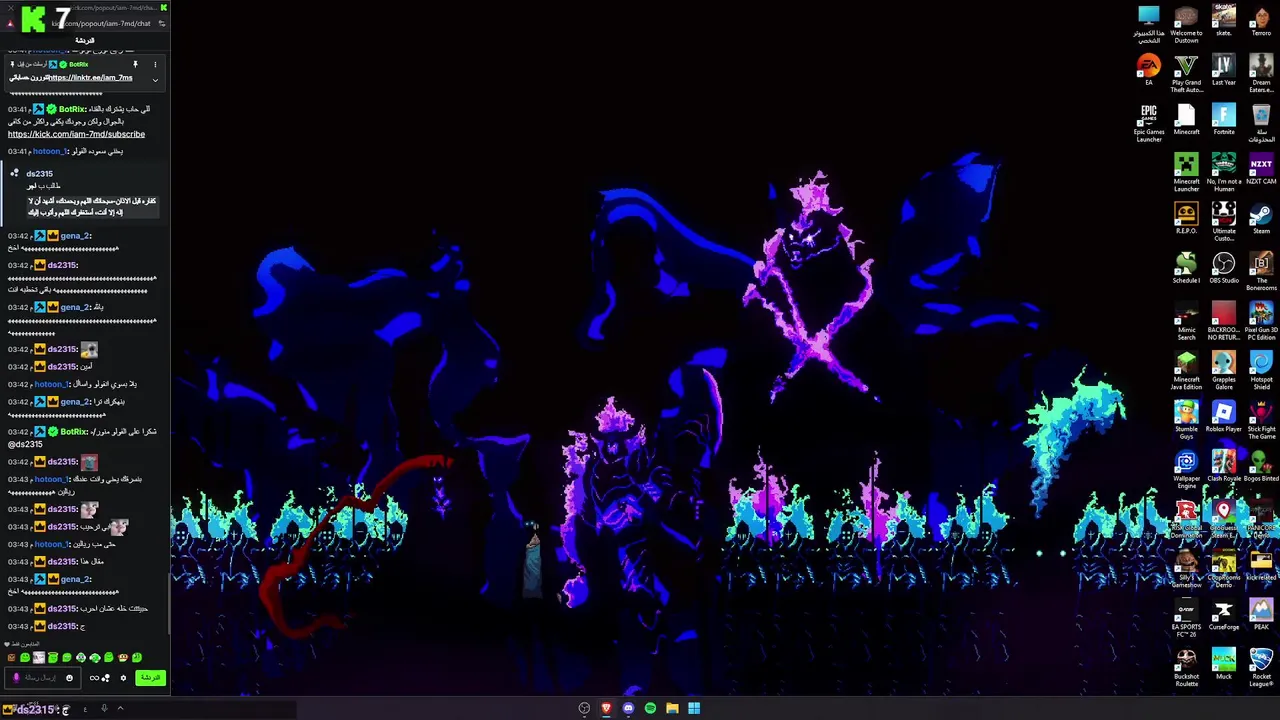The height and width of the screenshot is (720, 1280).
Task: Click the @ds2315 mention in BotRix message
Action: click(x=25, y=444)
